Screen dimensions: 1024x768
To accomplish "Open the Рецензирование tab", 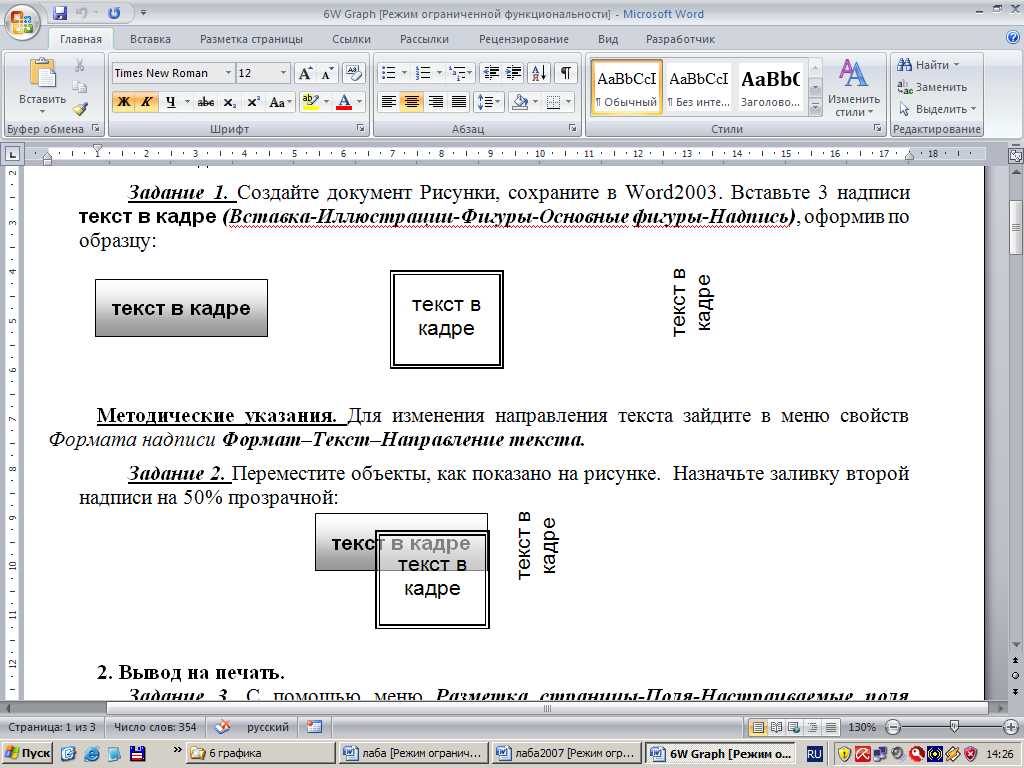I will pyautogui.click(x=524, y=39).
